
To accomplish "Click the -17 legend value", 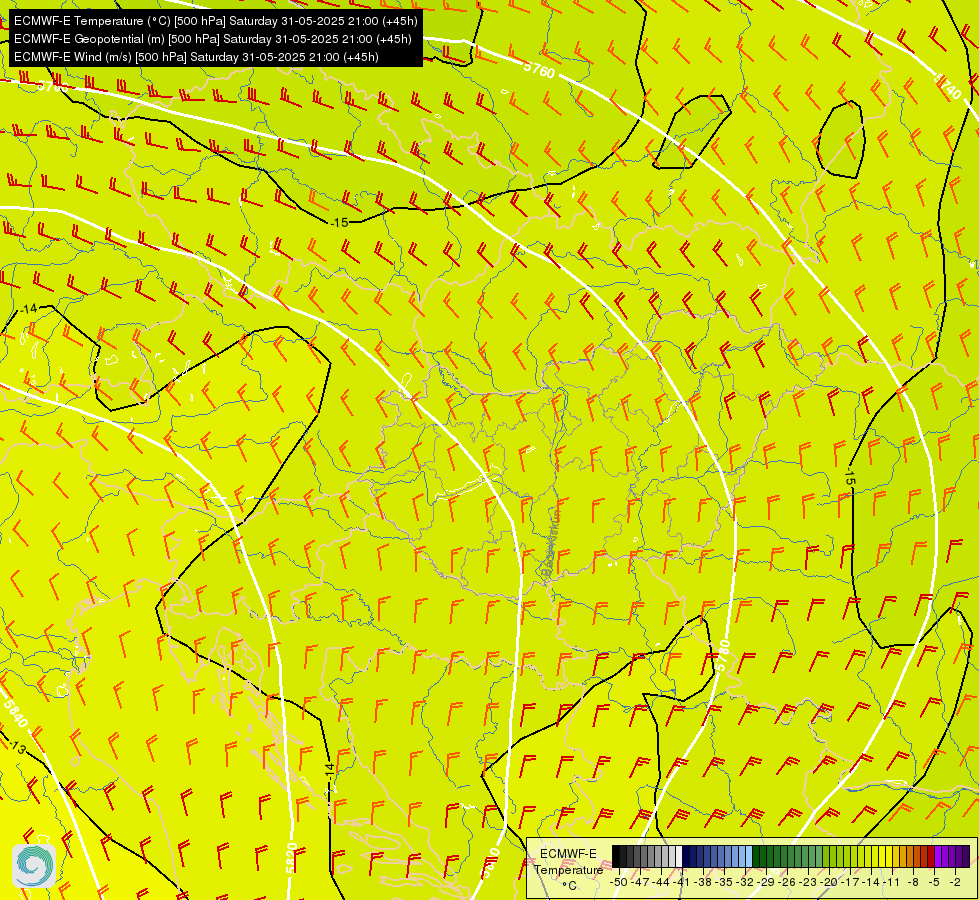I will (850, 882).
